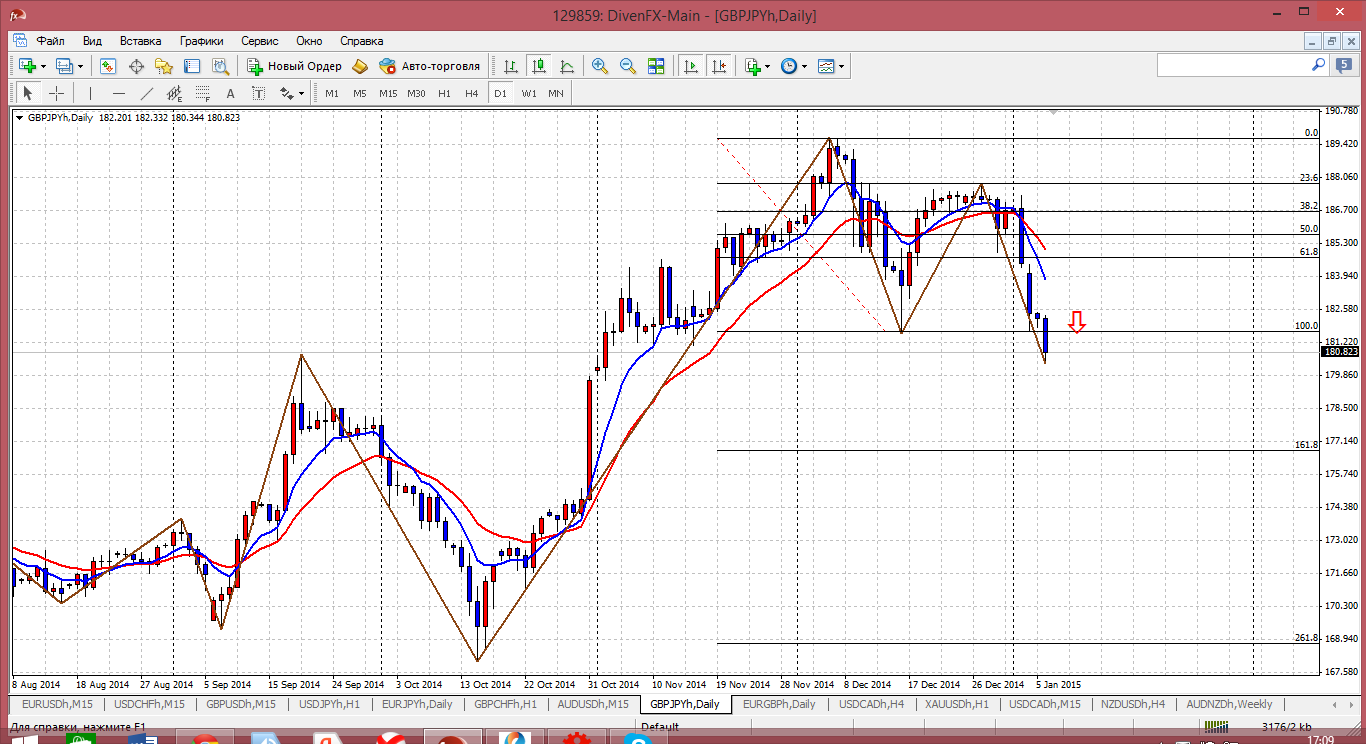Switch chart to bar chart mode
The width and height of the screenshot is (1369, 744).
click(x=511, y=66)
